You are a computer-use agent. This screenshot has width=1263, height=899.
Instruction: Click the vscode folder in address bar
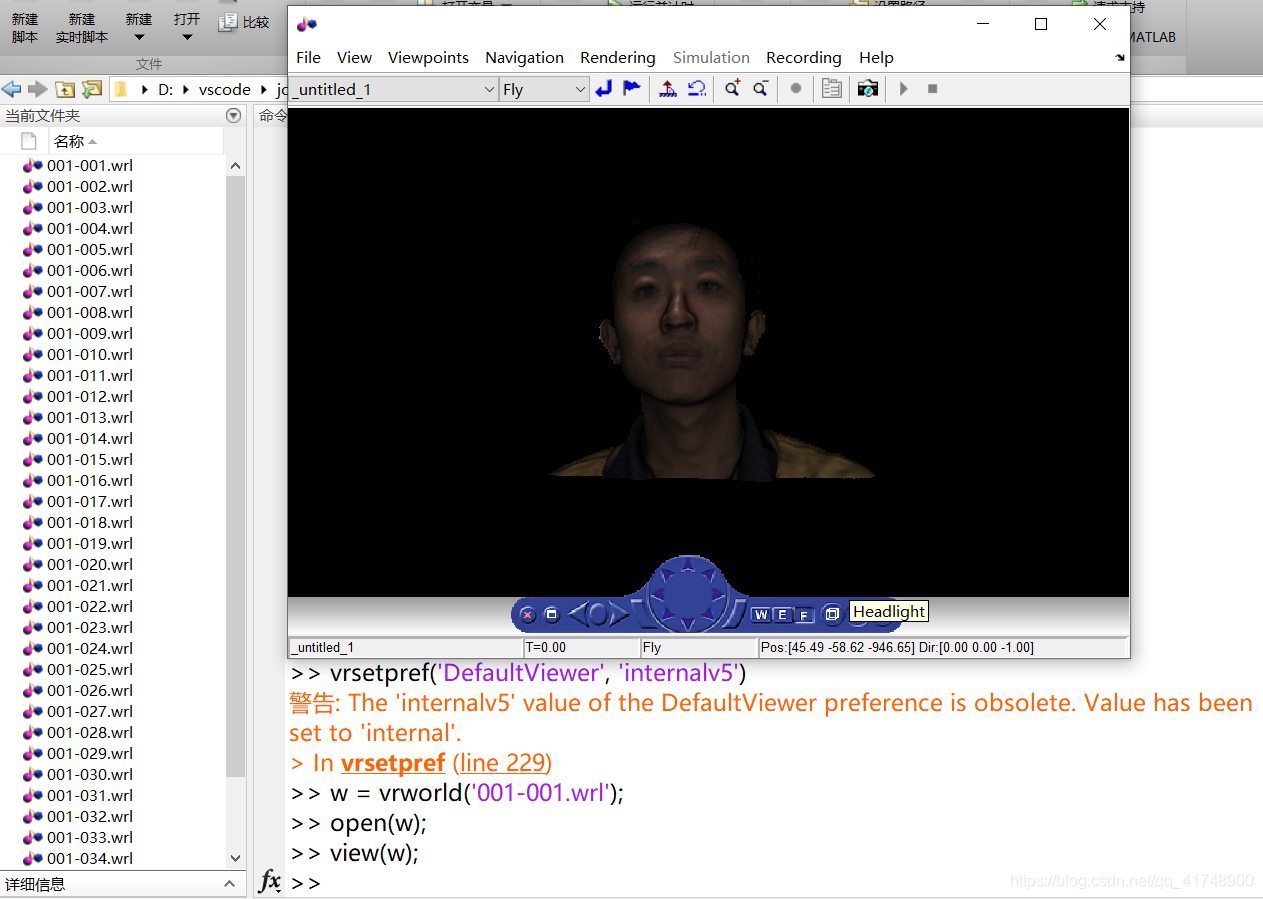[225, 90]
